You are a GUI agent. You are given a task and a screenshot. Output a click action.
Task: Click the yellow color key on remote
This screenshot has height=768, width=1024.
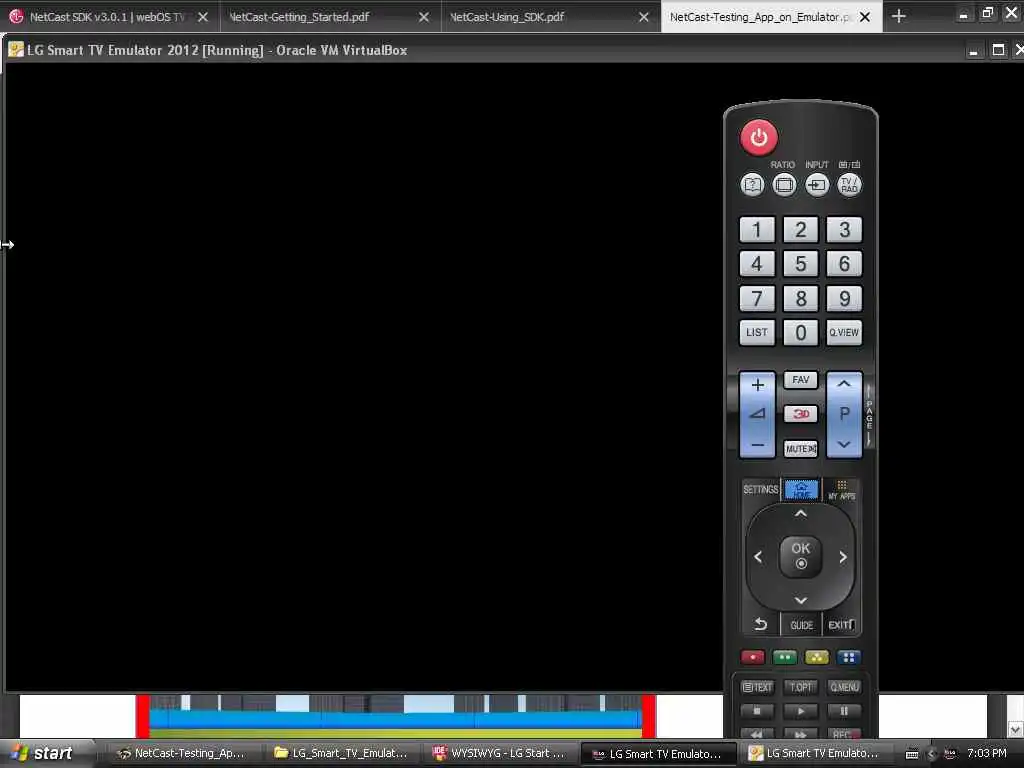[x=816, y=658]
